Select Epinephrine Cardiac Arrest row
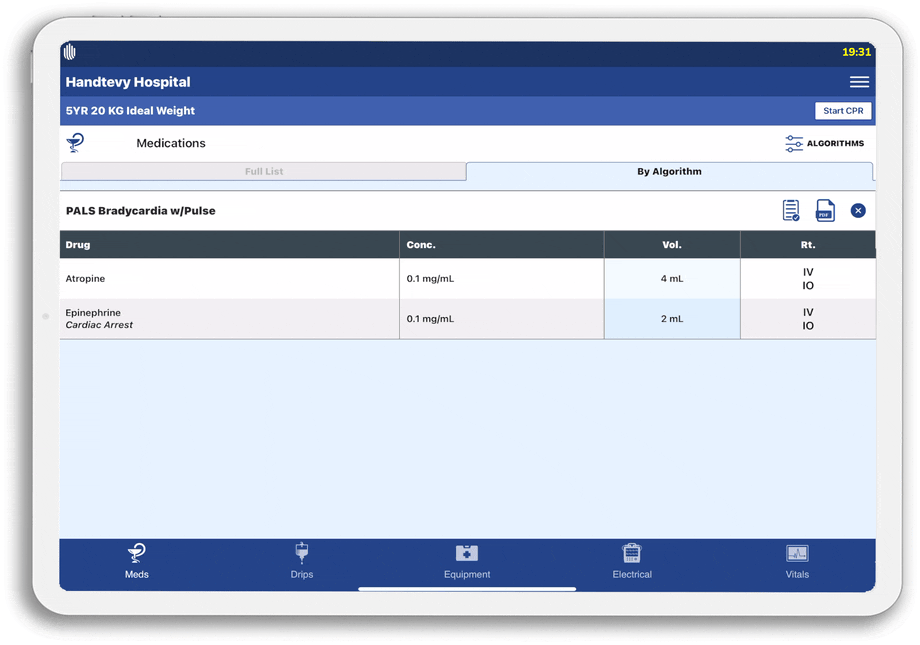Viewport: 920px width, 645px height. [230, 319]
